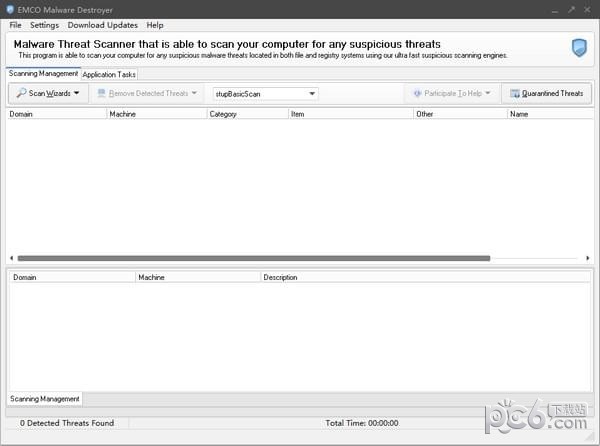Click the blue shield icon in the header

(x=579, y=48)
